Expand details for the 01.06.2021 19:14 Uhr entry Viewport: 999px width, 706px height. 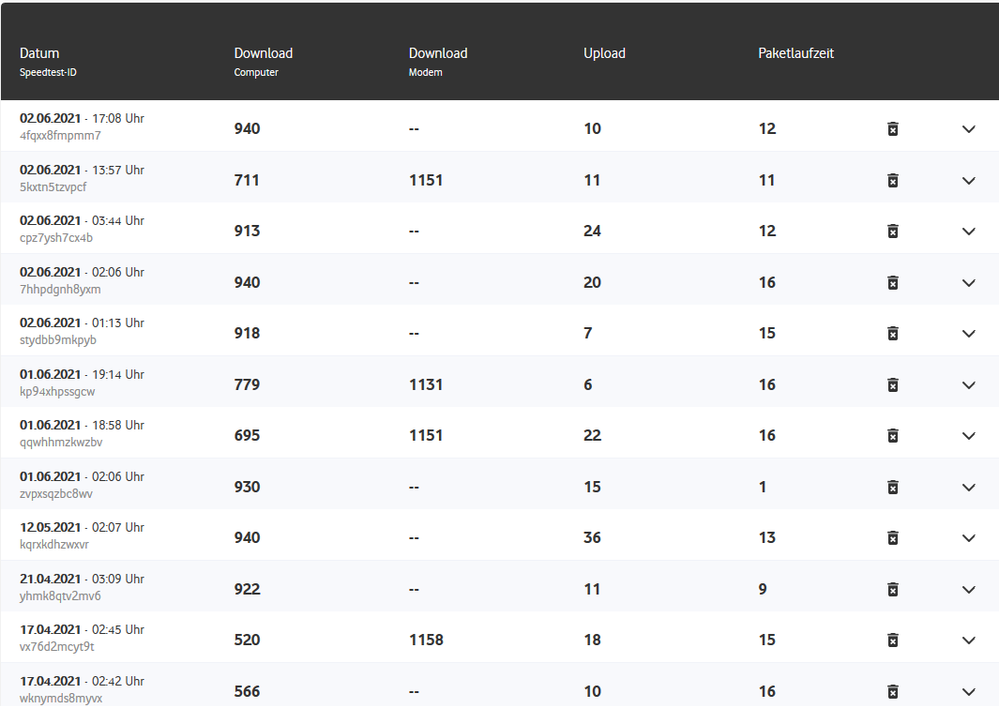click(x=968, y=385)
